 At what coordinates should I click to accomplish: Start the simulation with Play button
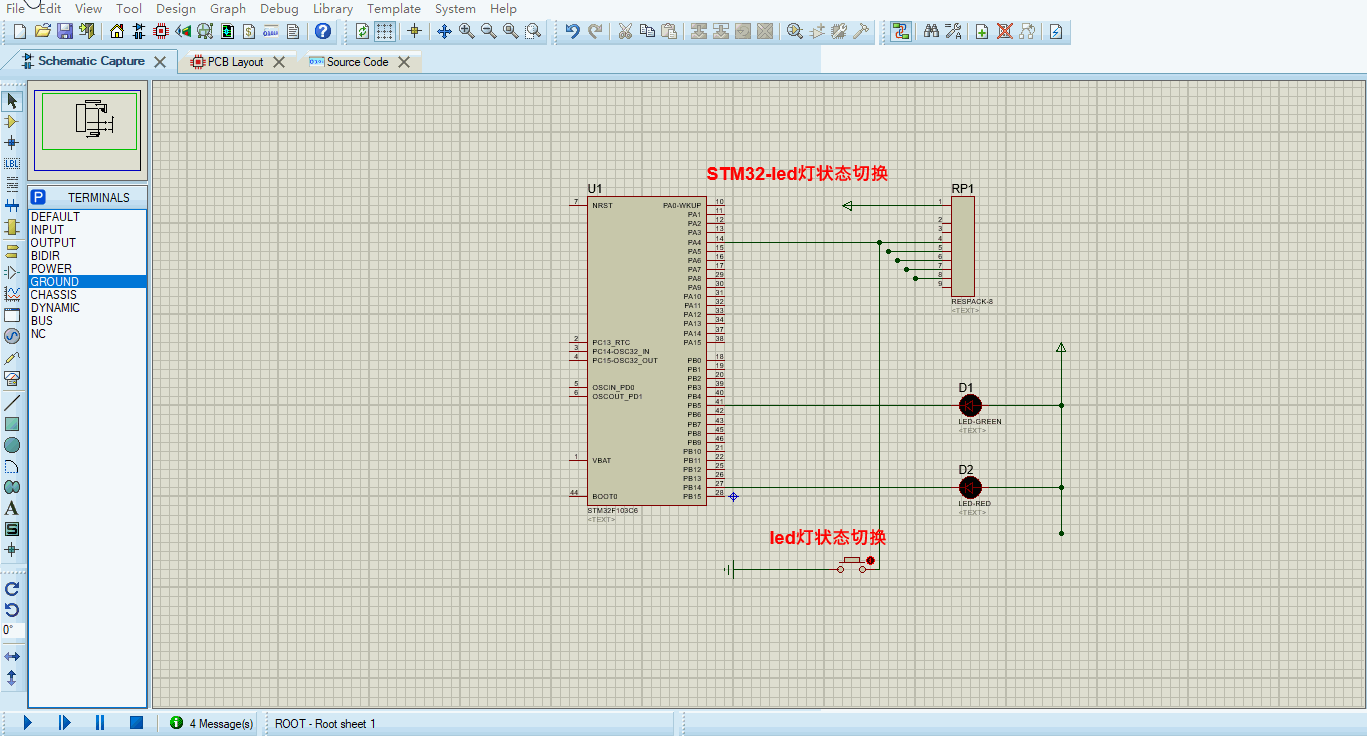coord(27,723)
